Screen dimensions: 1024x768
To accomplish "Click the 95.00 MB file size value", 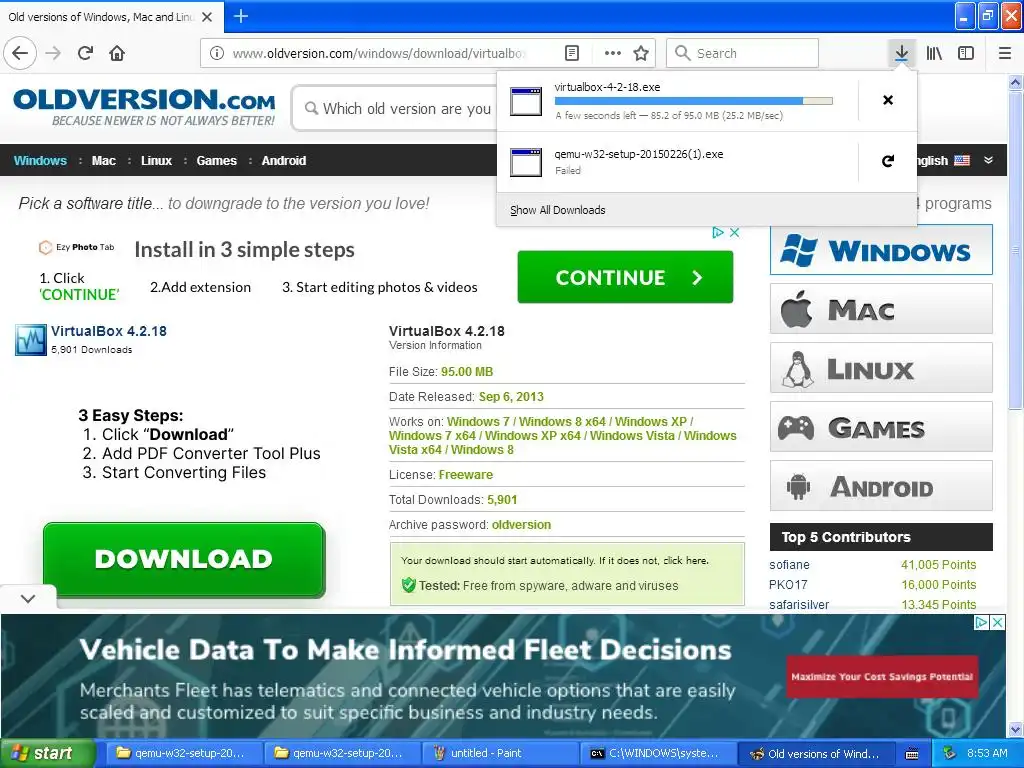I will (467, 372).
